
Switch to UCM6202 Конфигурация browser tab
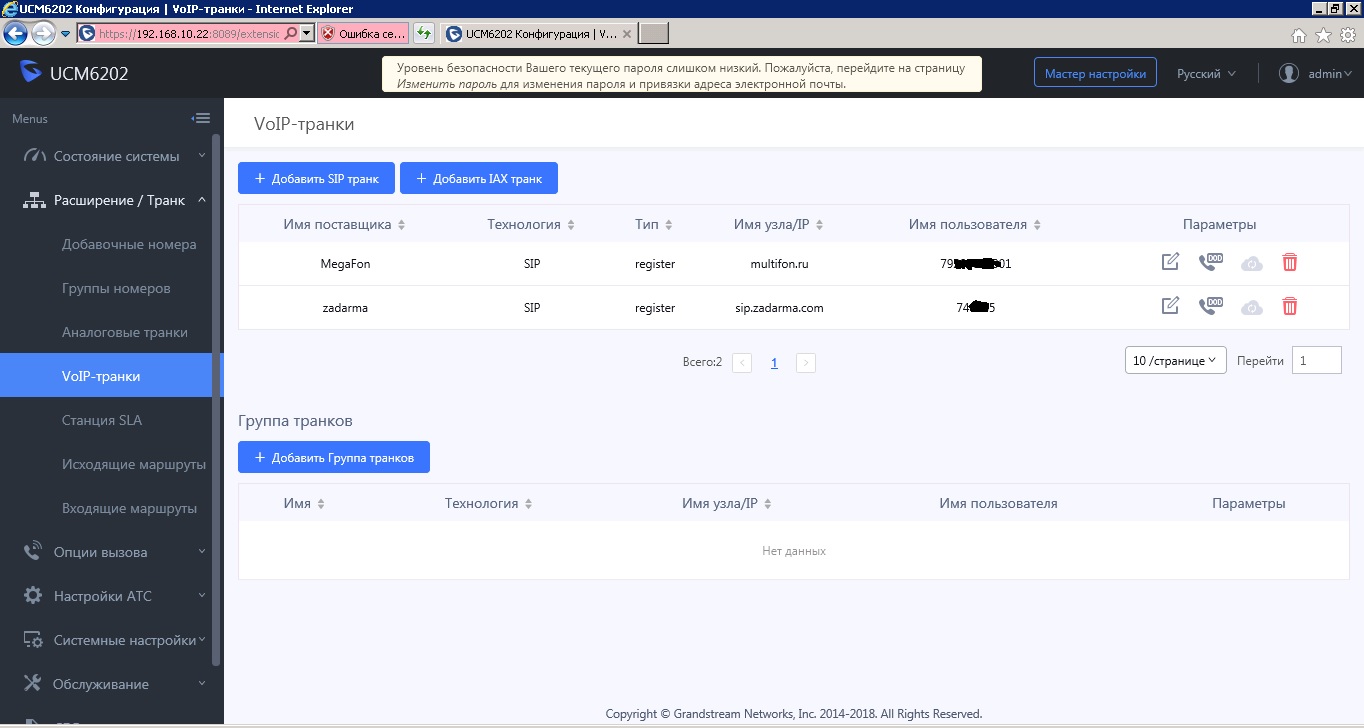[538, 33]
